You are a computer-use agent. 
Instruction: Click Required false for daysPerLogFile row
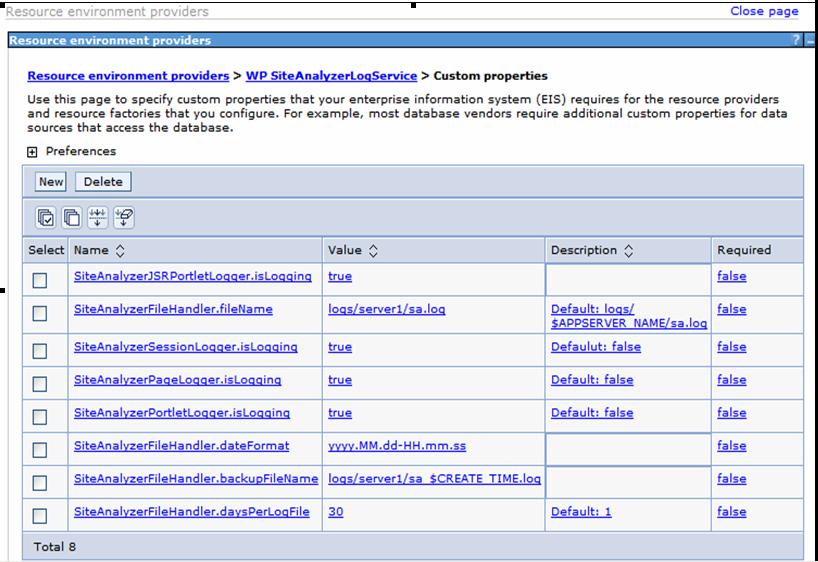point(731,511)
